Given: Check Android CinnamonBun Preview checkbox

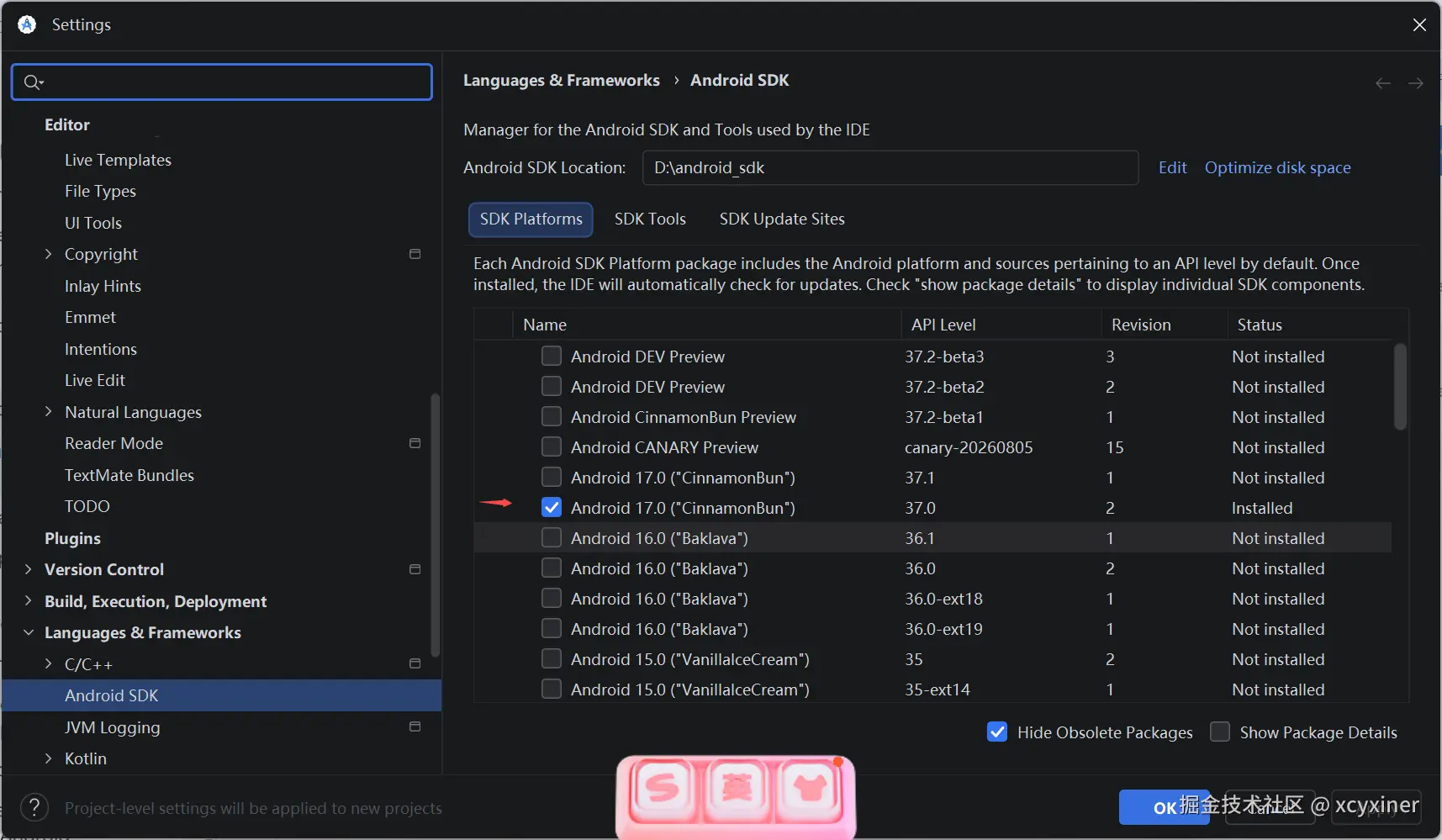Looking at the screenshot, I should click(x=552, y=416).
